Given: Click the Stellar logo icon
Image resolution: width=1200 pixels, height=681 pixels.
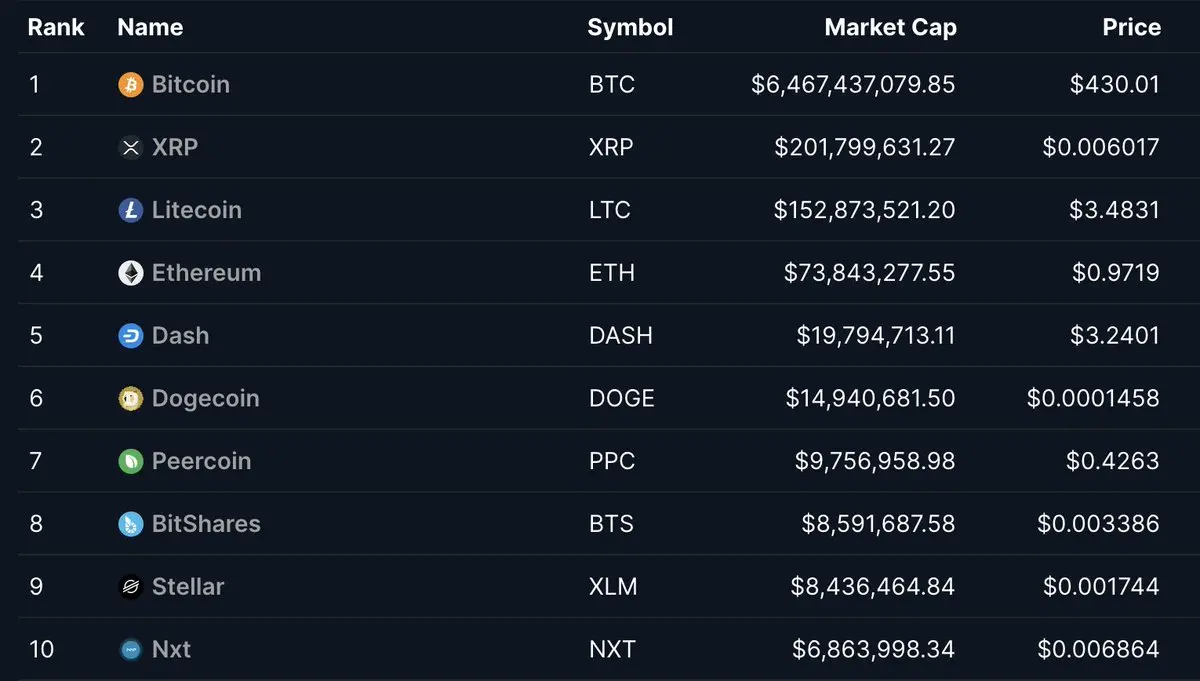Looking at the screenshot, I should 131,587.
